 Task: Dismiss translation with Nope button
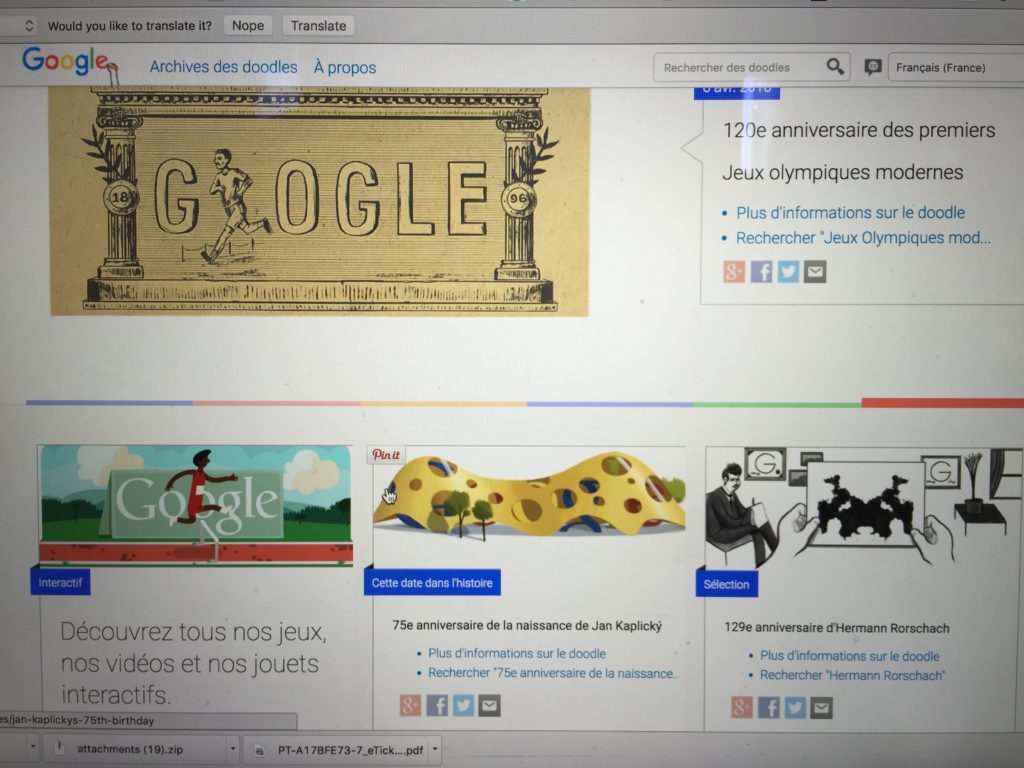tap(248, 25)
